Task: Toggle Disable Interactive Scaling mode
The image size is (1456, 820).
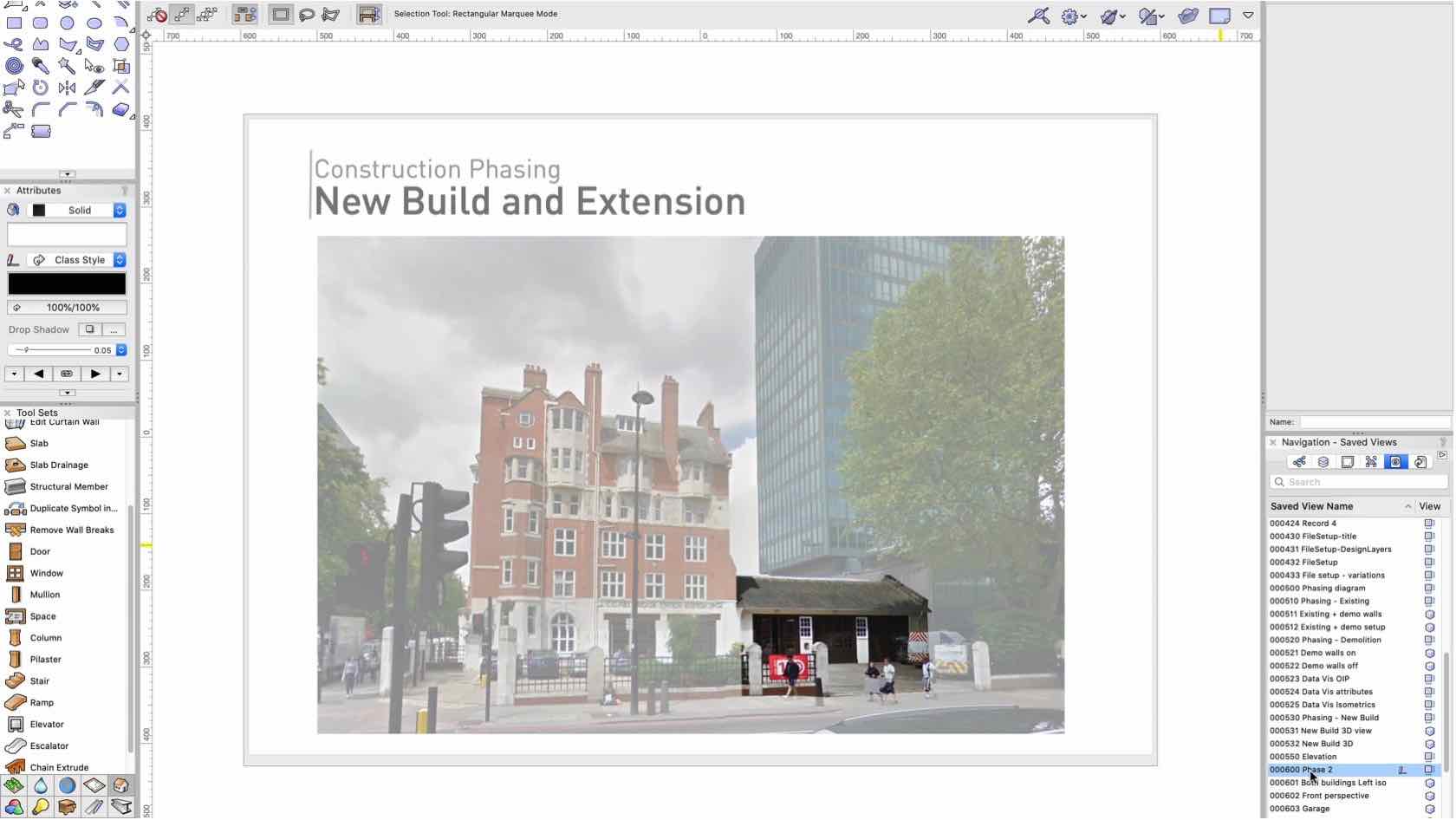Action: (157, 15)
